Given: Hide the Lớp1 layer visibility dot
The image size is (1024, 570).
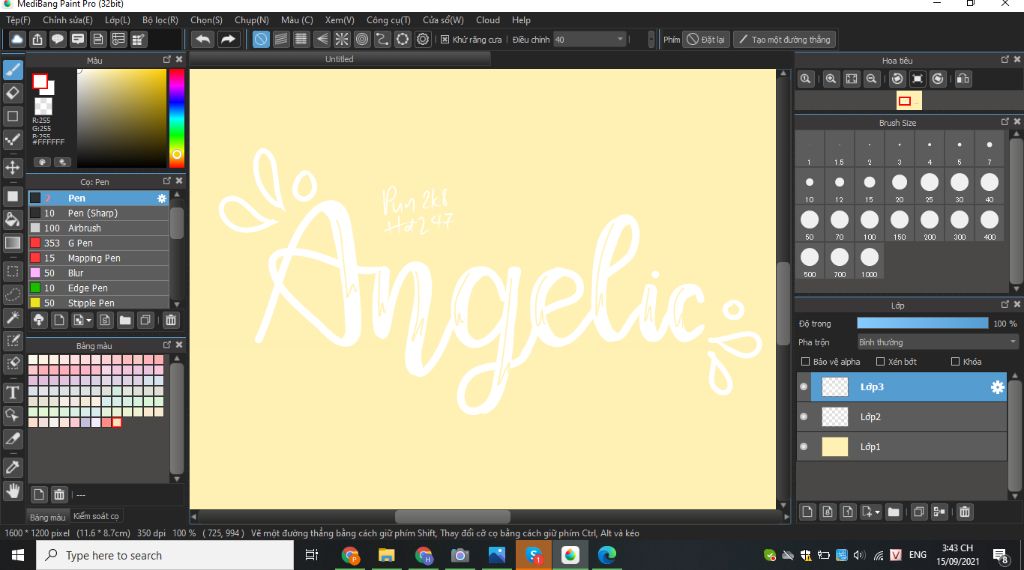Looking at the screenshot, I should [804, 447].
